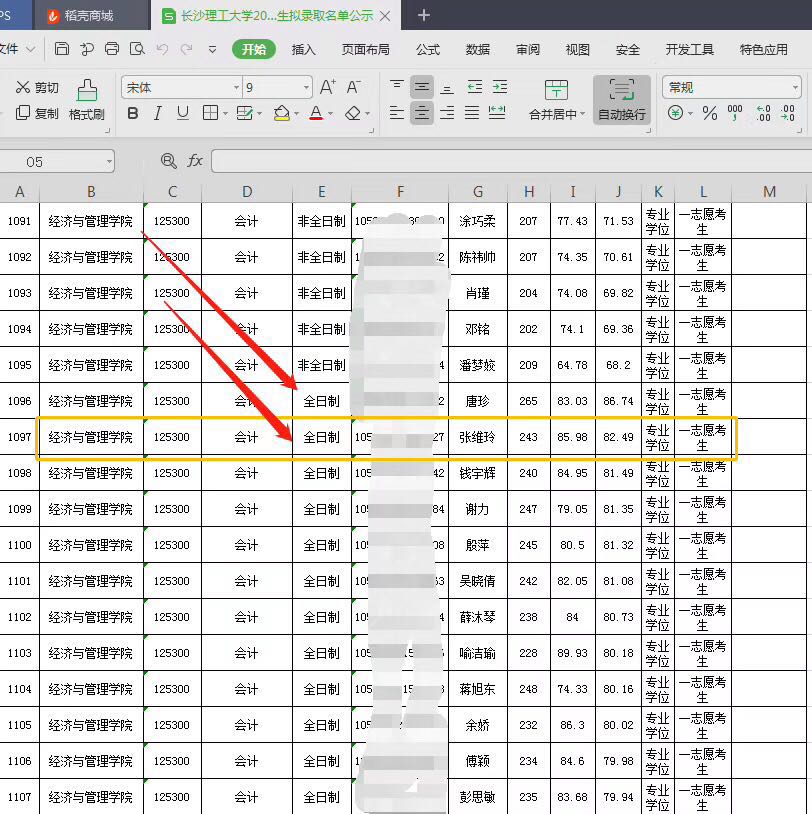Click the new tab plus button
Viewport: 812px width, 814px height.
pos(424,15)
